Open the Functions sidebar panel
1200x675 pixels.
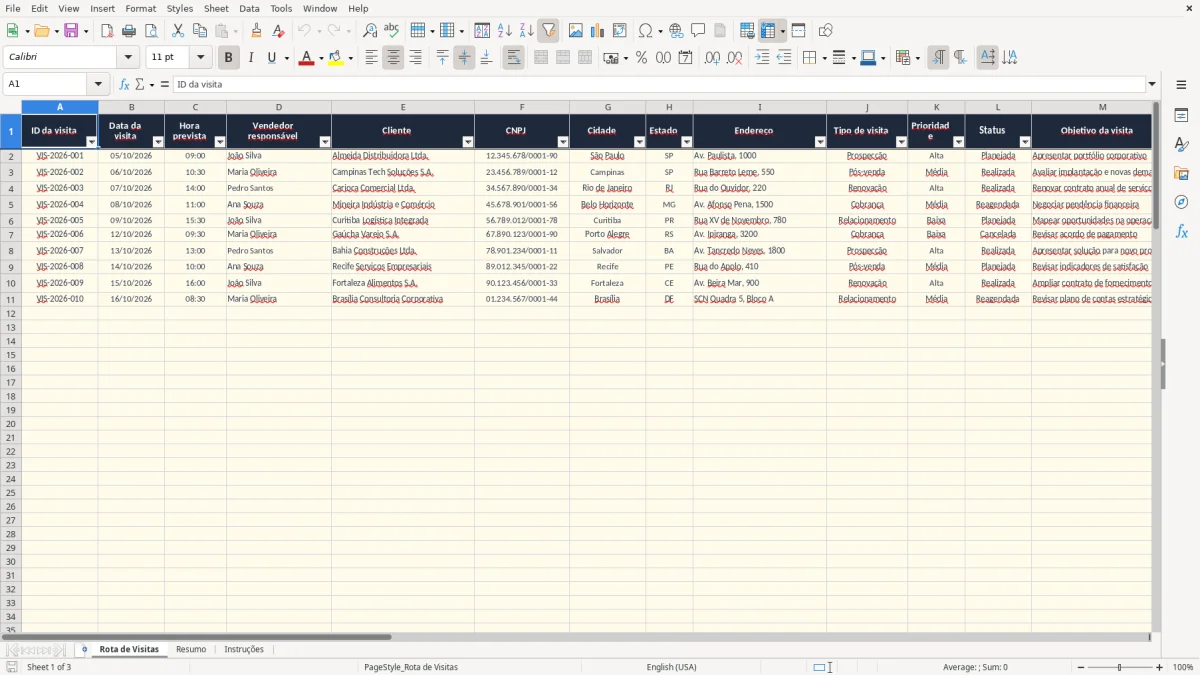point(1181,232)
